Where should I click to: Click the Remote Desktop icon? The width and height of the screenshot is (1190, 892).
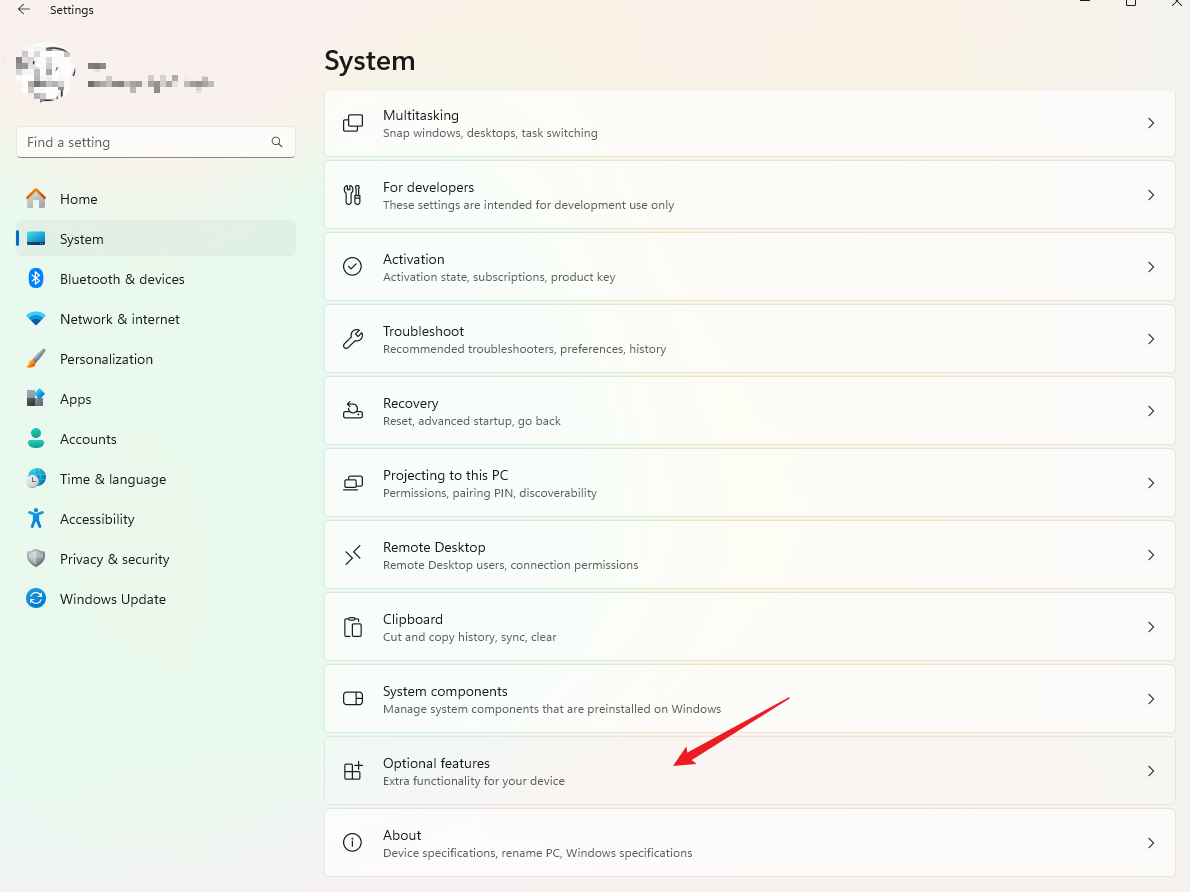(353, 555)
